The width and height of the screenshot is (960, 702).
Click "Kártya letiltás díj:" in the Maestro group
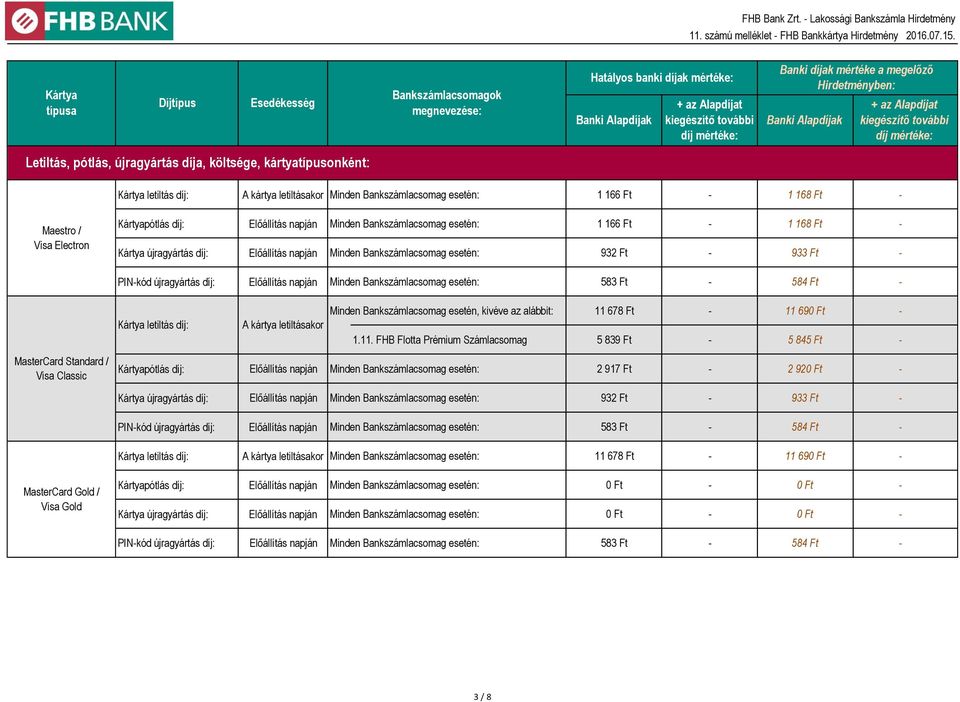point(153,195)
